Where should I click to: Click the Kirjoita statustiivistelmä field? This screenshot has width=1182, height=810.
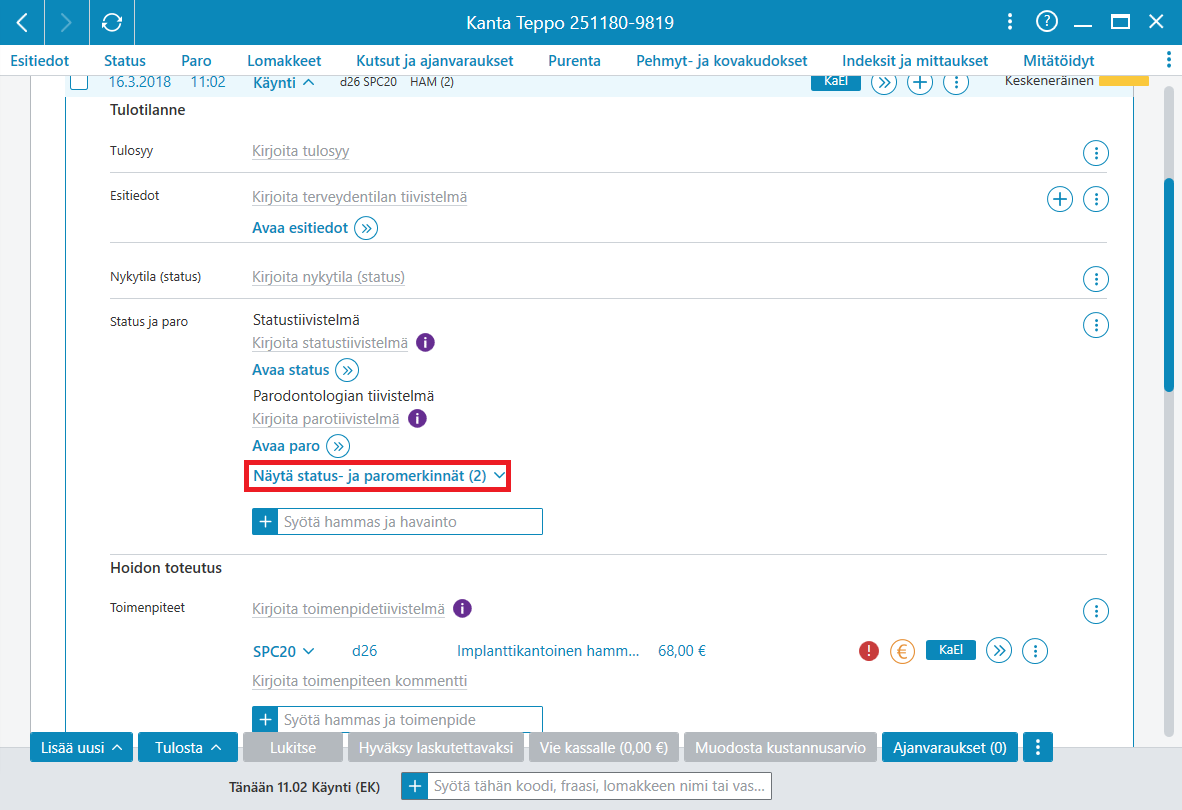click(329, 343)
